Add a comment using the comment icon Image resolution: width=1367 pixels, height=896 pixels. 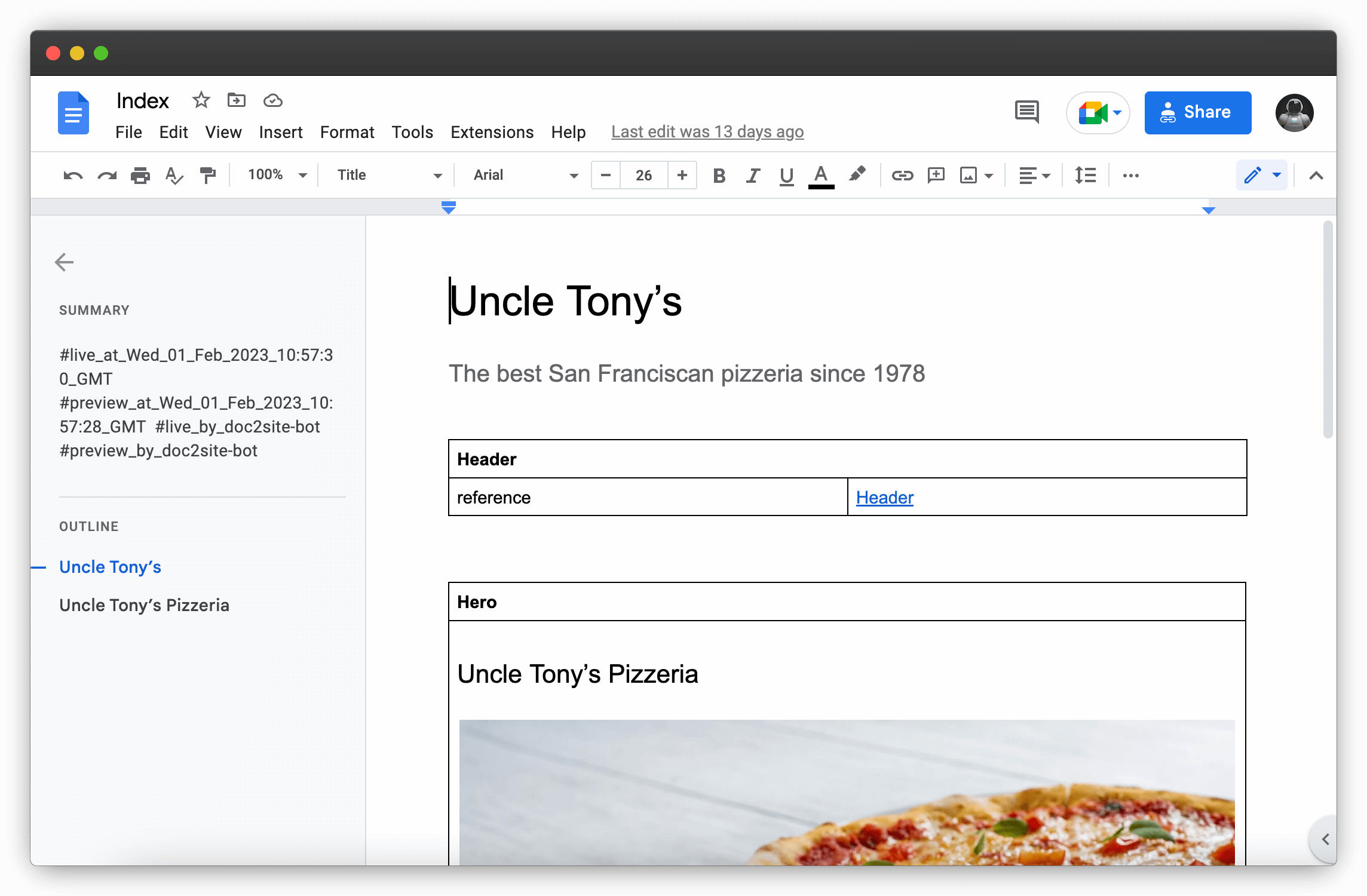(x=936, y=175)
